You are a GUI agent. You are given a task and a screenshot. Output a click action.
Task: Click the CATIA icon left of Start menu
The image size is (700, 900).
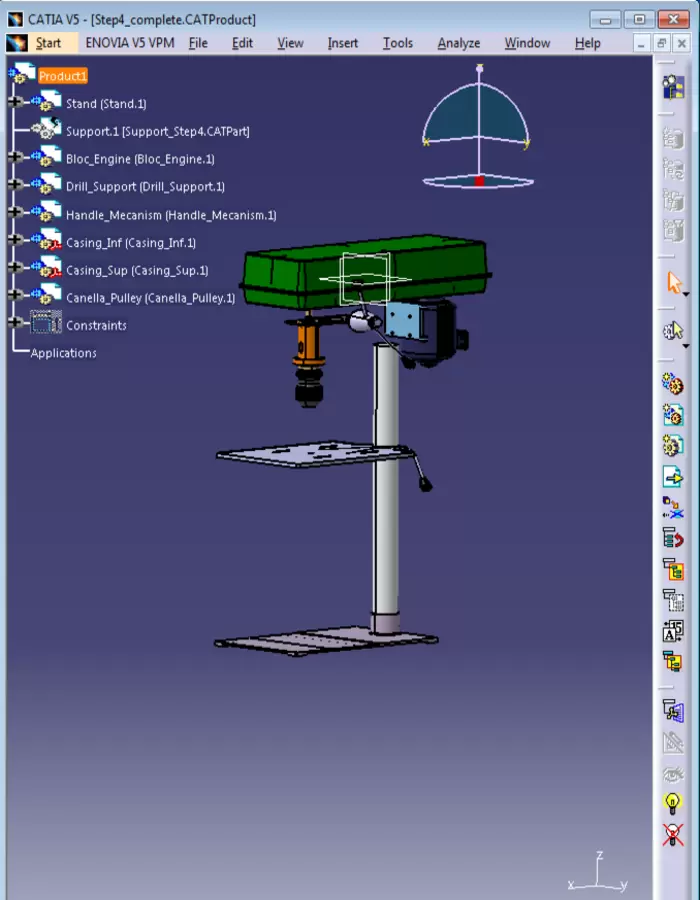[17, 43]
